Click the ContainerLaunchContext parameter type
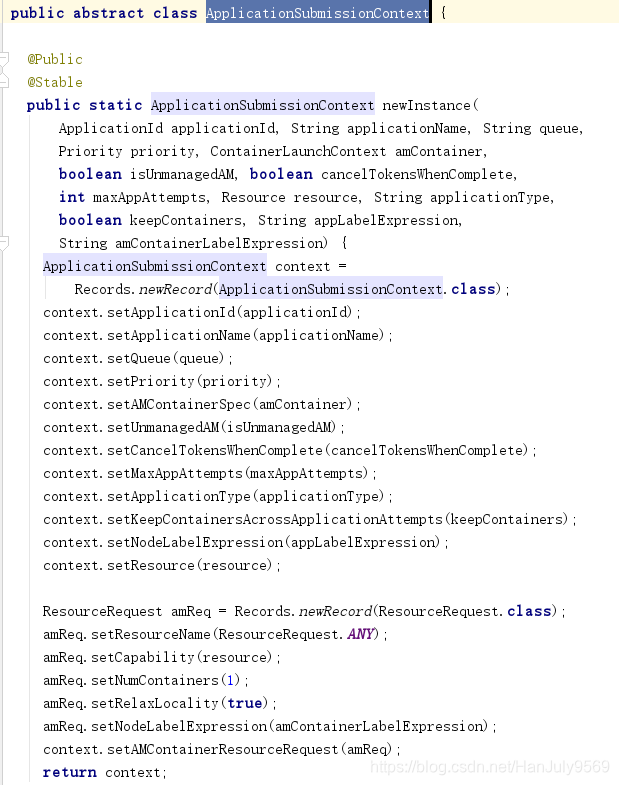This screenshot has height=785, width=619. (x=298, y=151)
